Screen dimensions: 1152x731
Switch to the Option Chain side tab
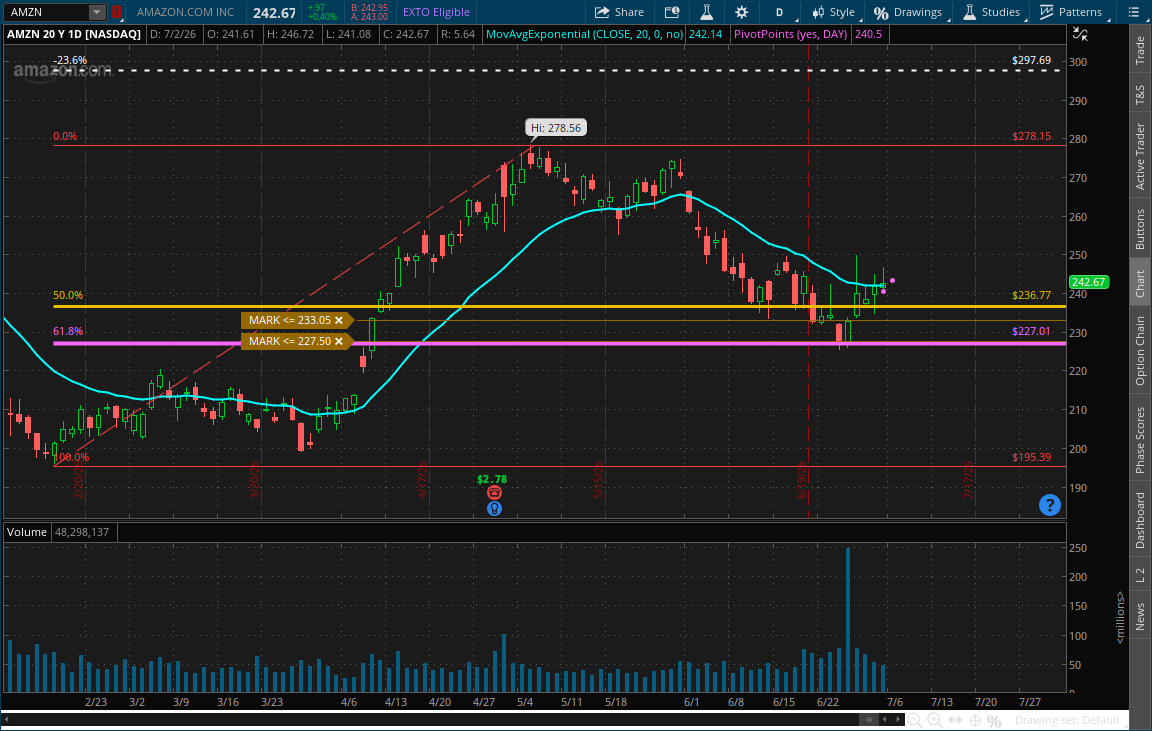point(1140,350)
